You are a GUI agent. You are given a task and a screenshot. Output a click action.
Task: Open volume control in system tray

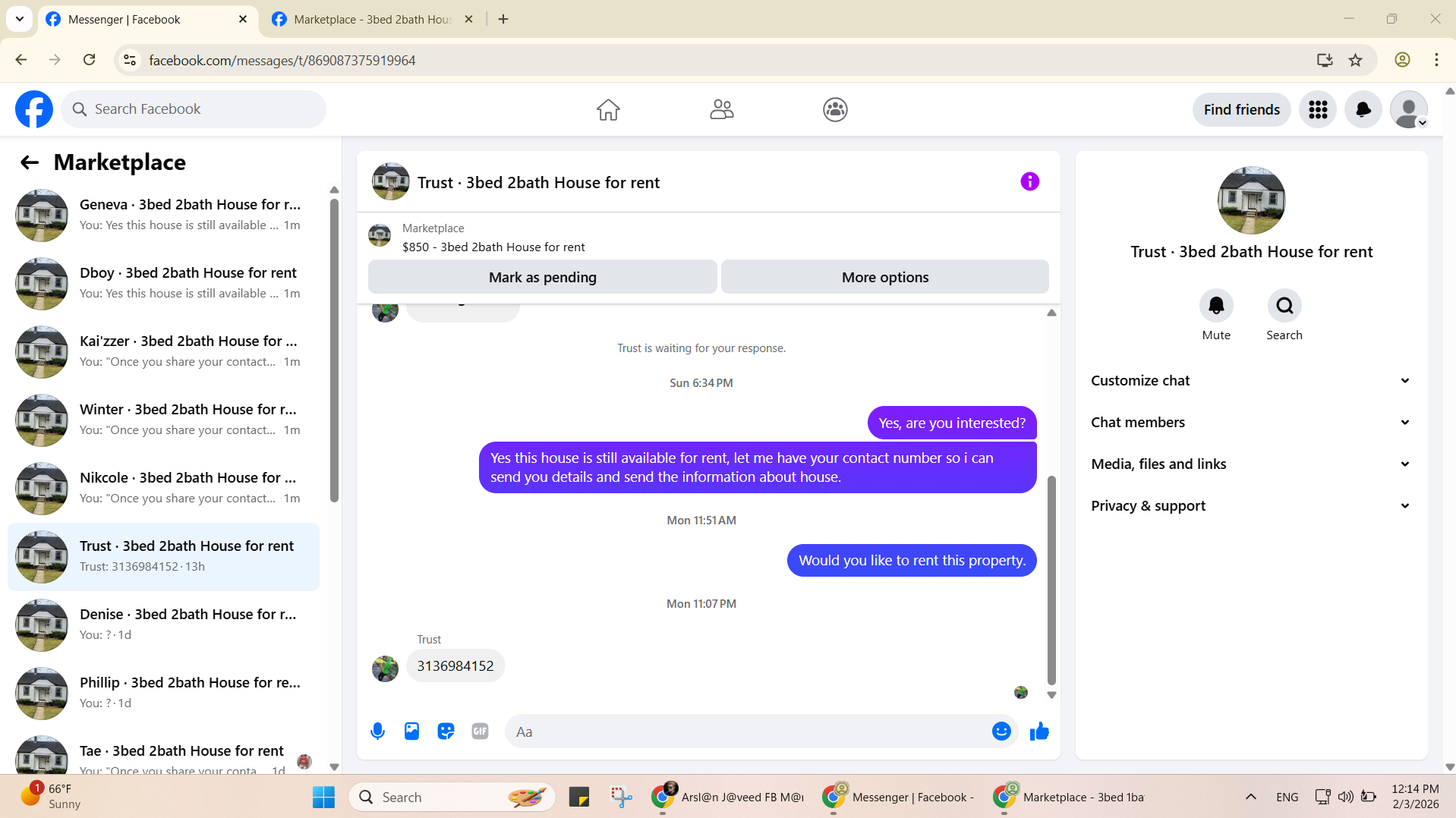(1345, 797)
